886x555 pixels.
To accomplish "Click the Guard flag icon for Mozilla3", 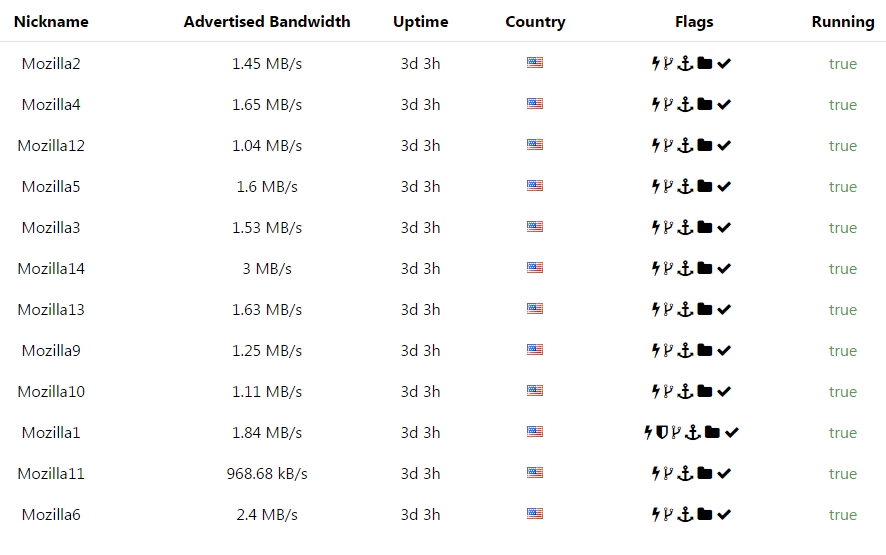I will click(x=668, y=227).
